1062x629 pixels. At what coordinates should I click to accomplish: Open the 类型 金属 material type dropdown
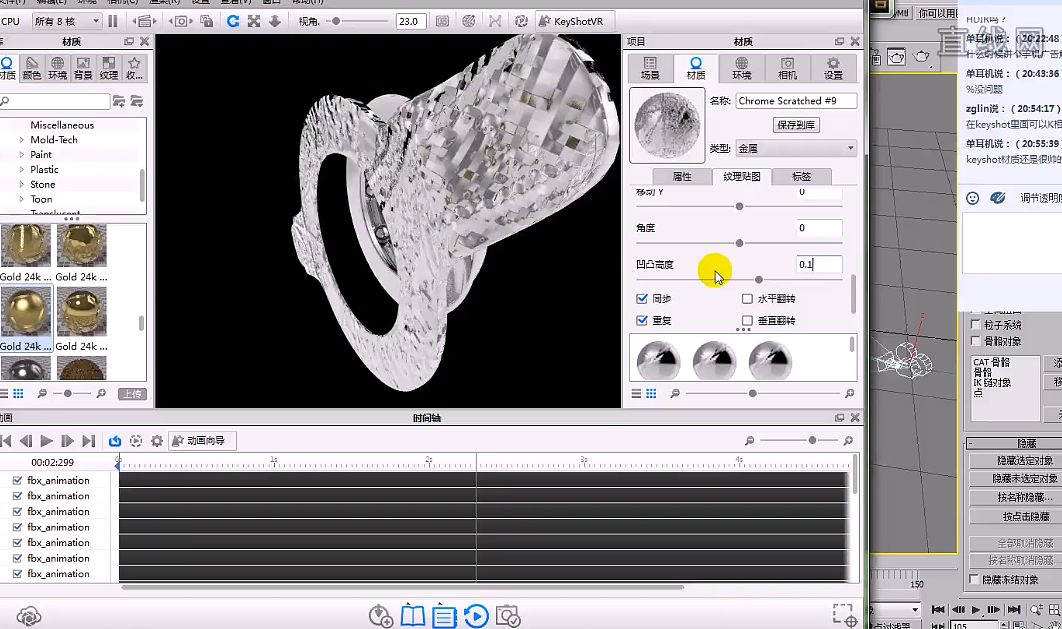[796, 148]
